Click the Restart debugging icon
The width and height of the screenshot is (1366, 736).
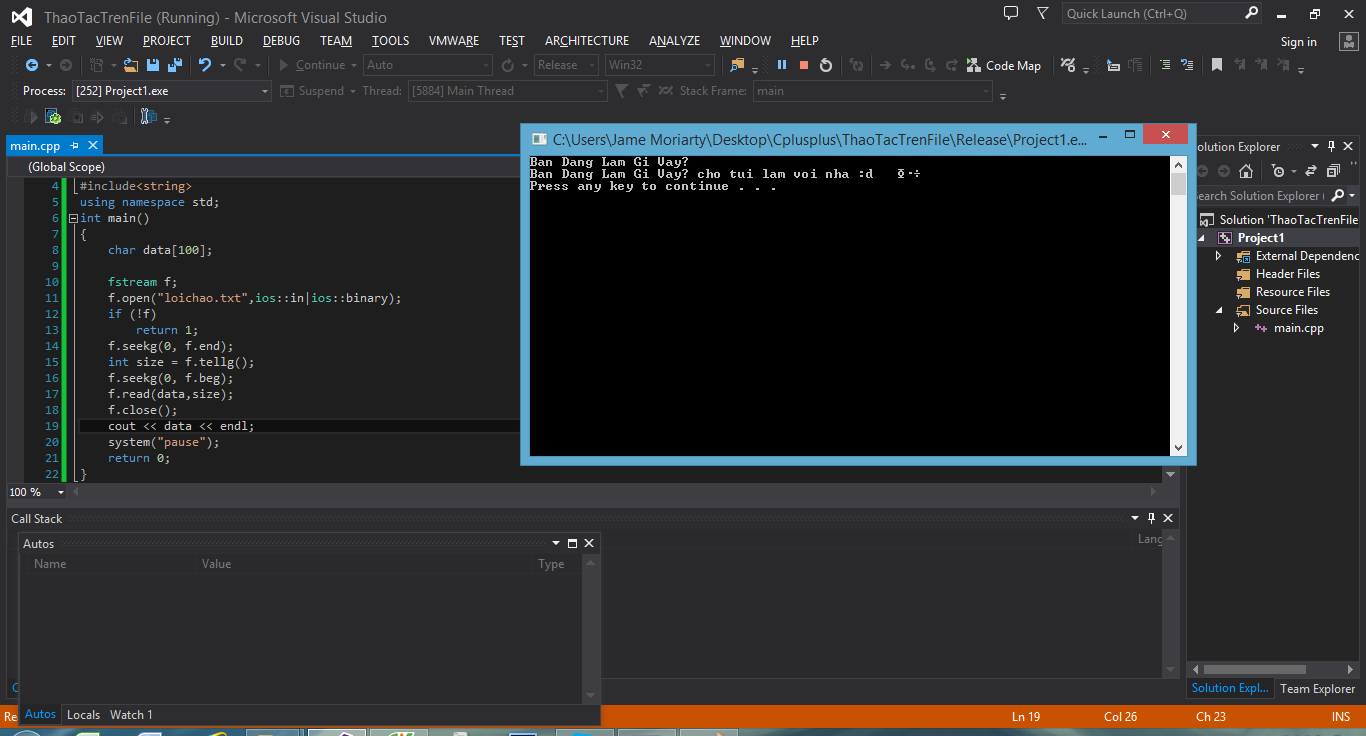tap(825, 65)
